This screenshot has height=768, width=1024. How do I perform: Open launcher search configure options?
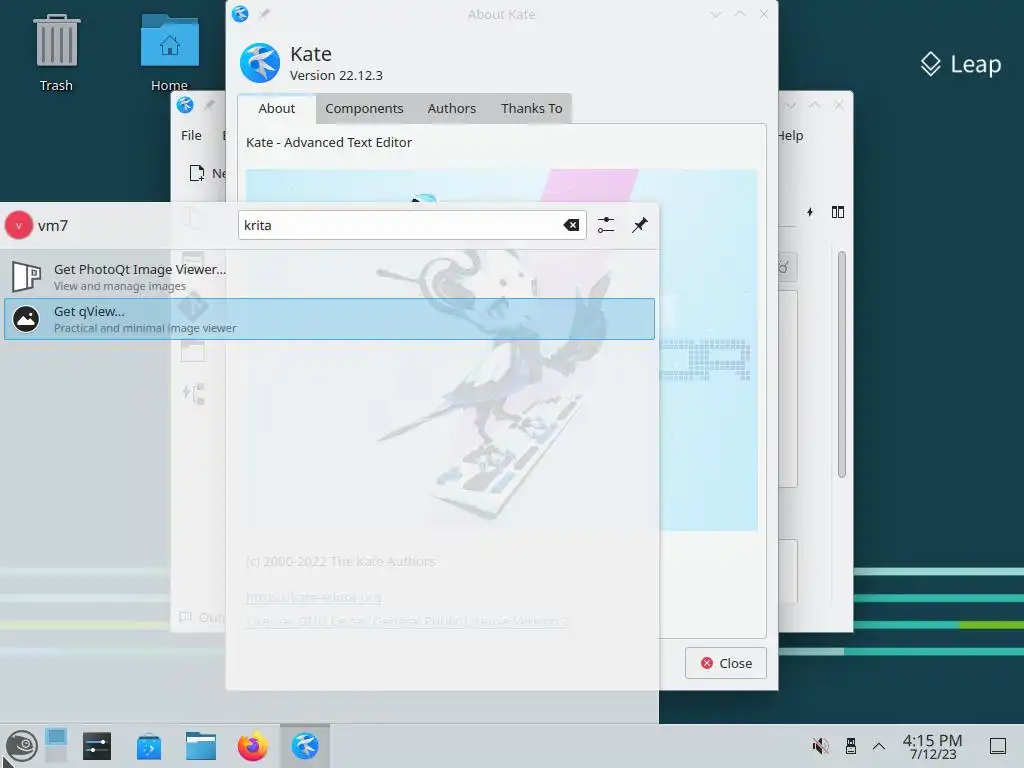pos(606,225)
